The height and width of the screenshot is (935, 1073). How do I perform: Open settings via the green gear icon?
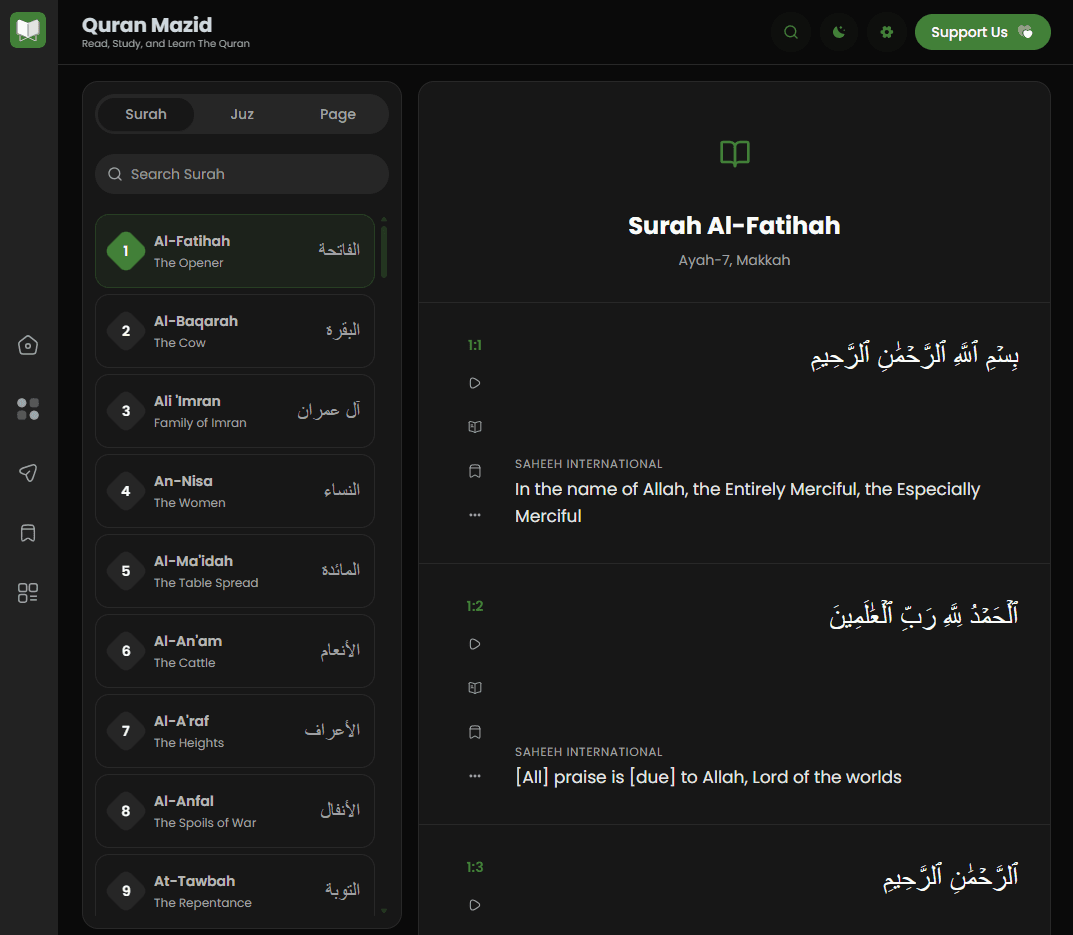coord(887,32)
